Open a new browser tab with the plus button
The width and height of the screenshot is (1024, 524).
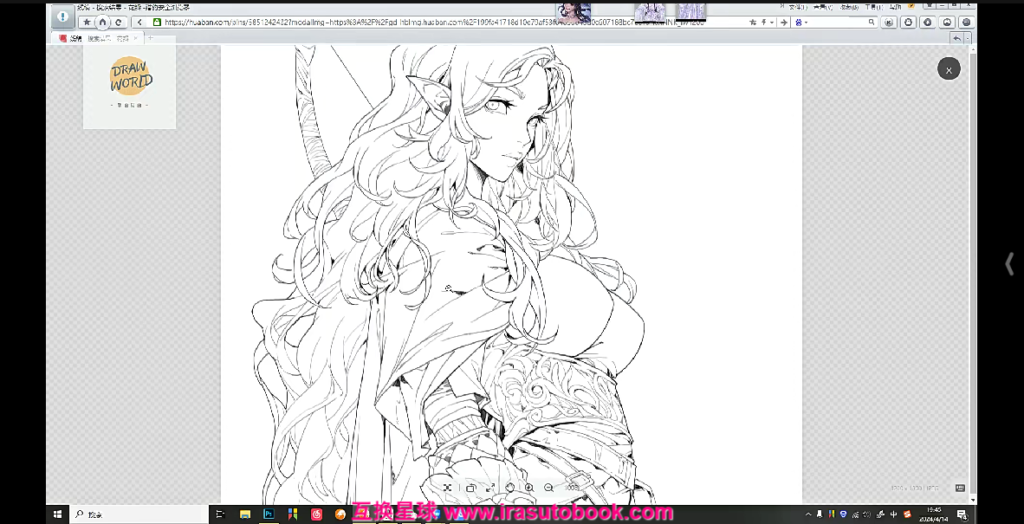(x=150, y=39)
